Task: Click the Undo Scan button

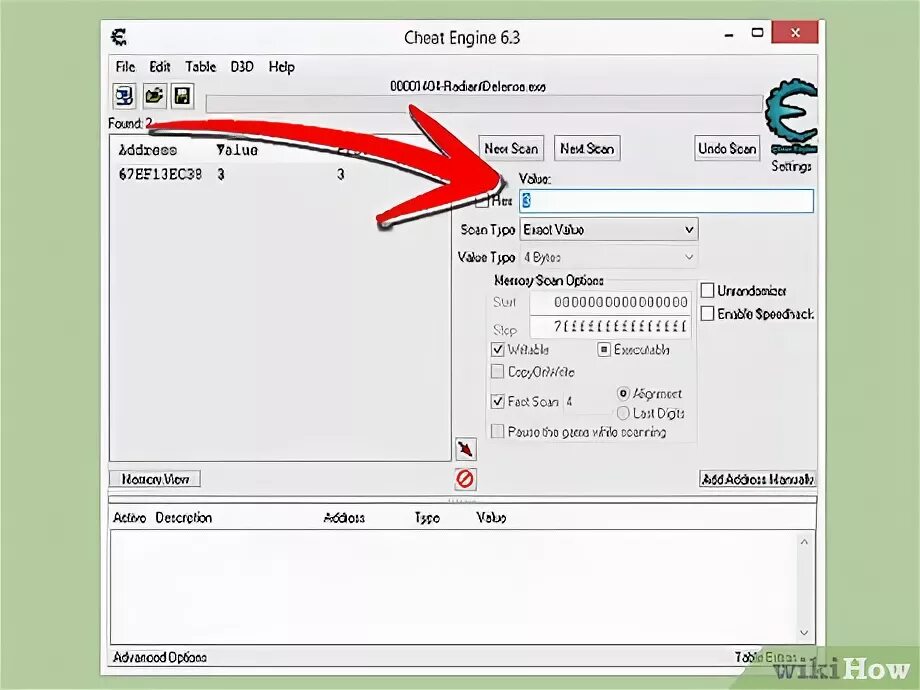Action: pyautogui.click(x=727, y=148)
